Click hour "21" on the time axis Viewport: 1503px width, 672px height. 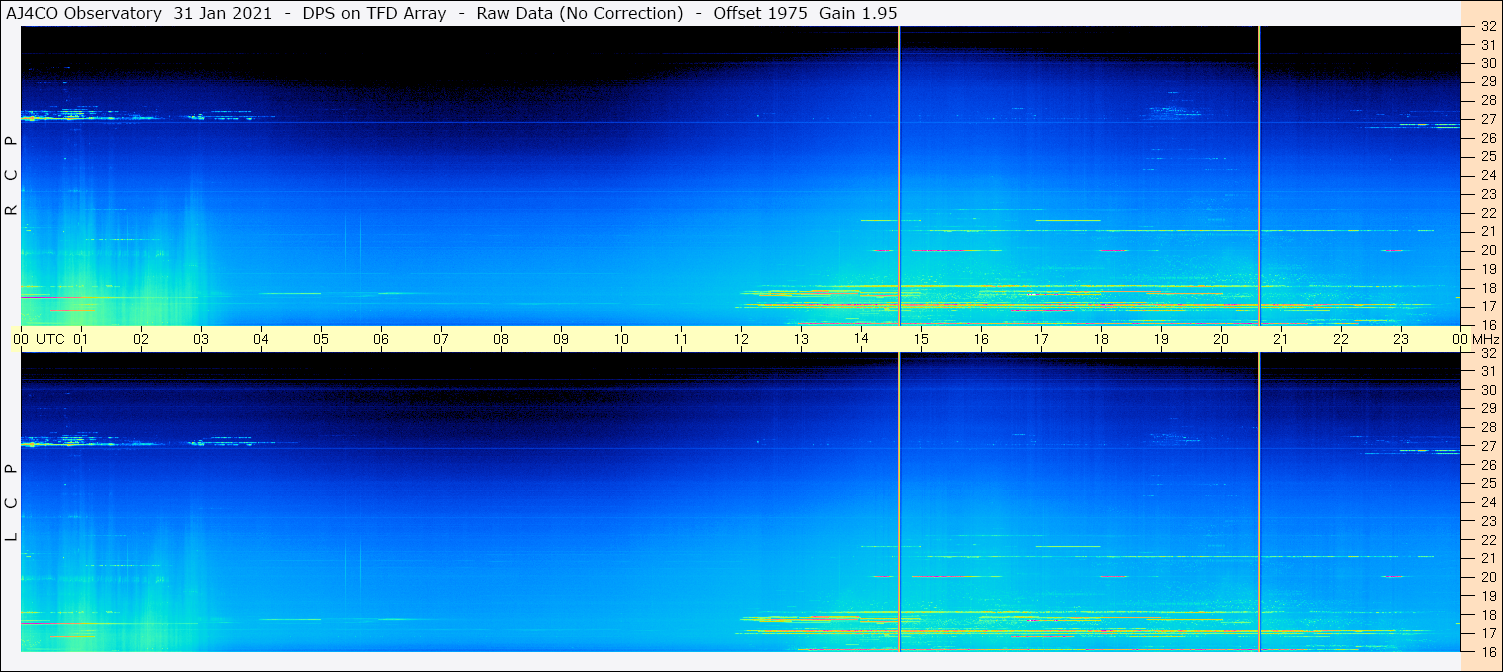[1281, 339]
